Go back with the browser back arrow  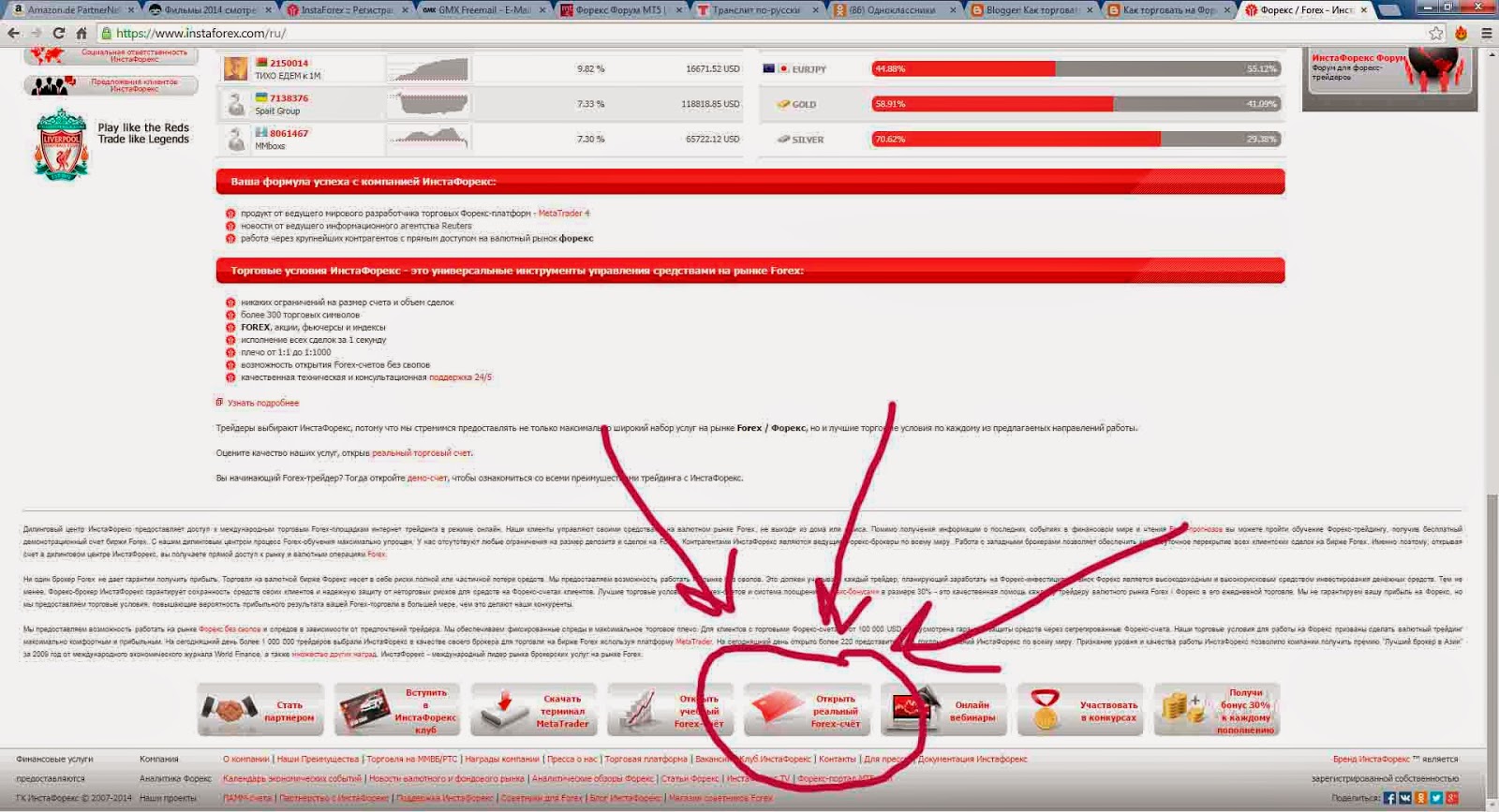13,33
